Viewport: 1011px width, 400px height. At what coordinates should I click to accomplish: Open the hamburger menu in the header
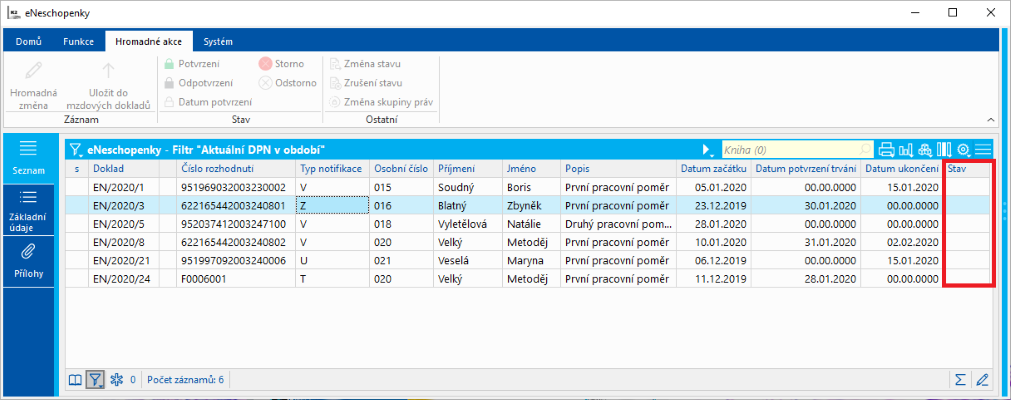[983, 150]
